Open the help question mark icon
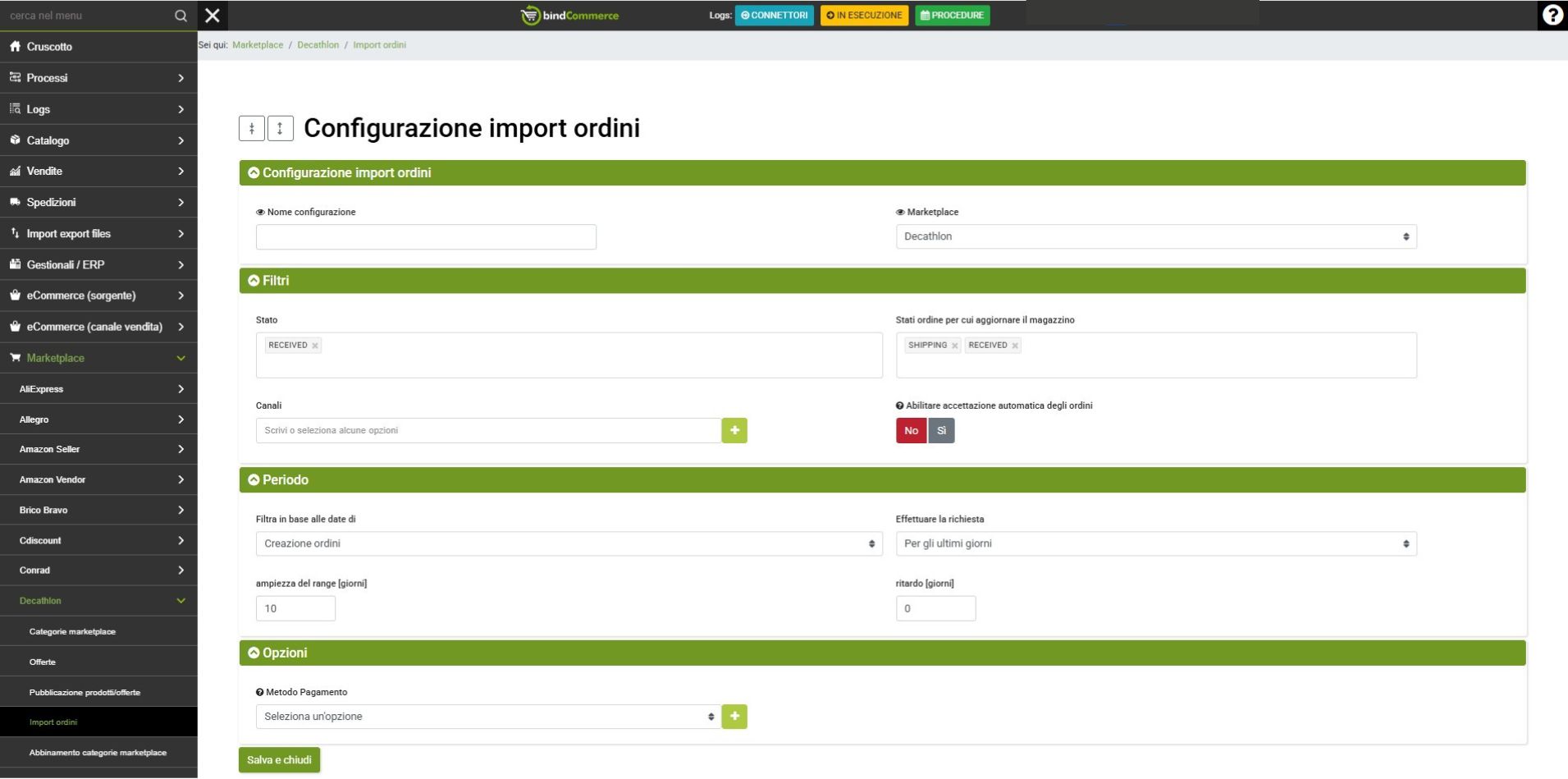Image resolution: width=1568 pixels, height=779 pixels. click(x=1552, y=16)
